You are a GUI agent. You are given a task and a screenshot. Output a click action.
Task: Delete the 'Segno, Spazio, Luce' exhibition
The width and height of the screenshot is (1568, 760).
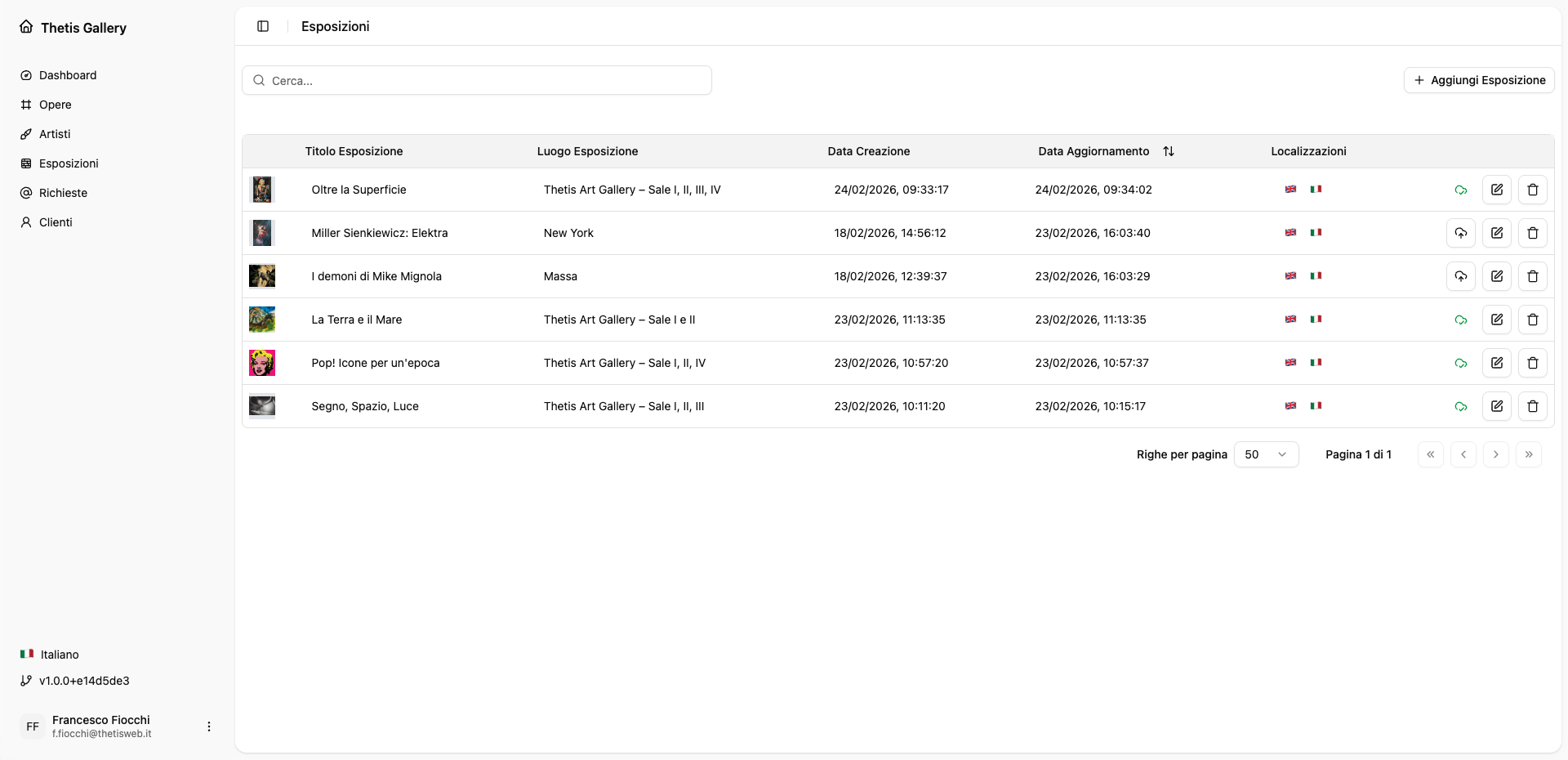point(1532,406)
